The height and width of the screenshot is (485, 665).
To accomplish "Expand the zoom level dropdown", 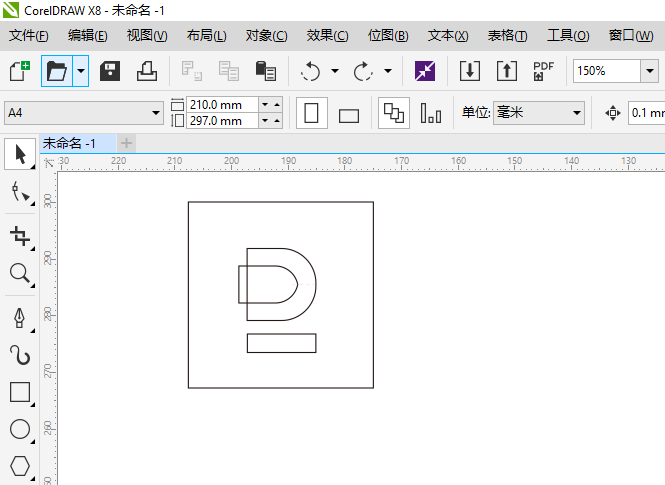I will tap(650, 71).
